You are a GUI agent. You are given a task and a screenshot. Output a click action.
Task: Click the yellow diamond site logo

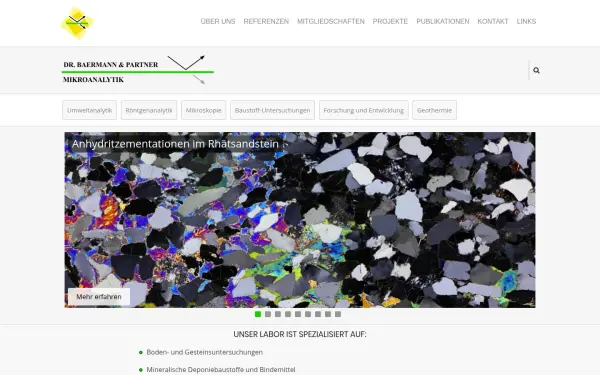[77, 23]
